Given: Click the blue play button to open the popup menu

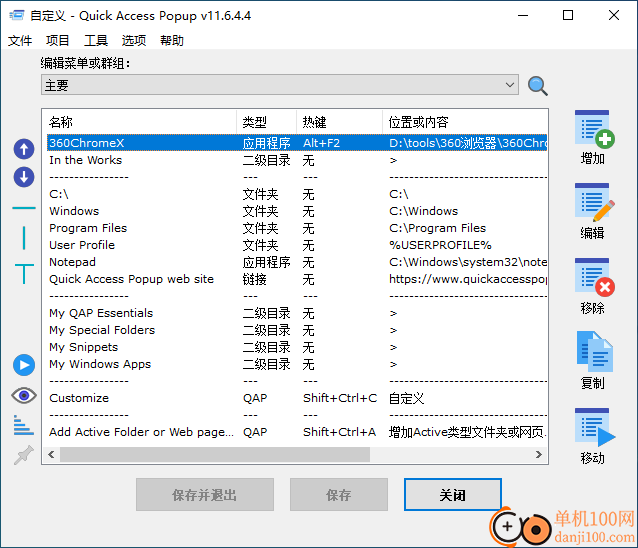Looking at the screenshot, I should tap(24, 365).
